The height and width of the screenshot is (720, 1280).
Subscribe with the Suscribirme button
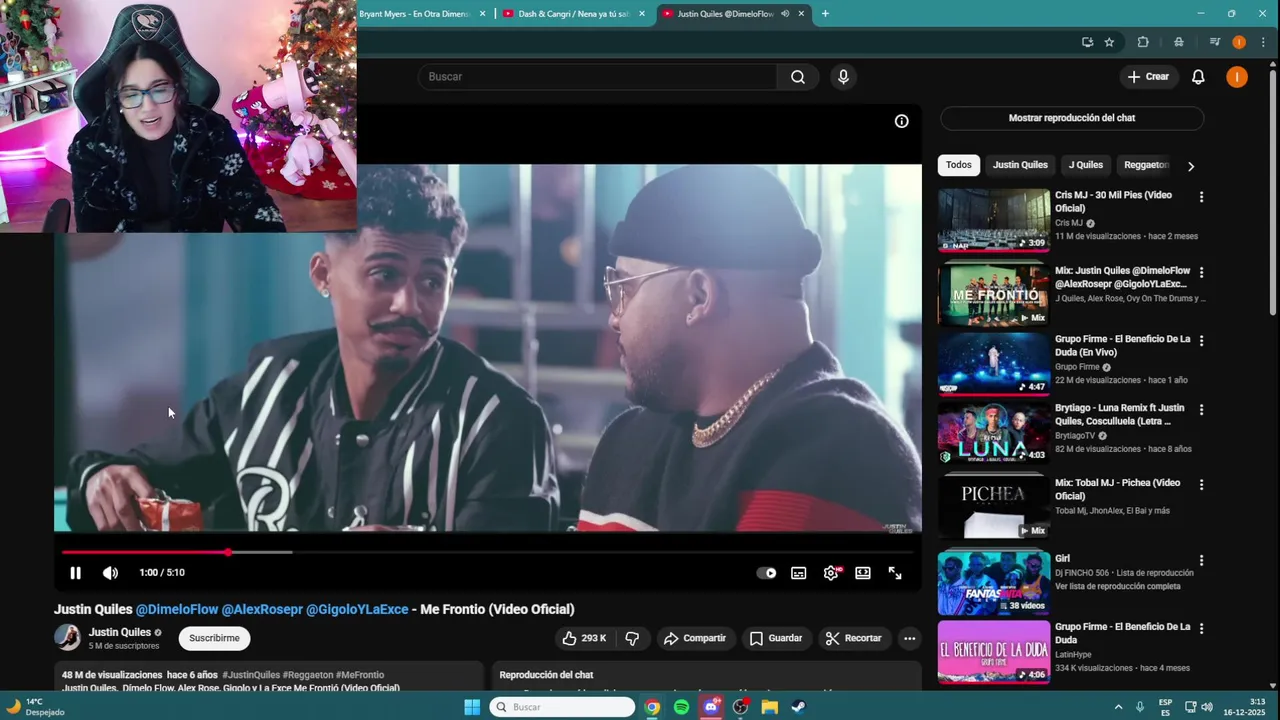[215, 638]
